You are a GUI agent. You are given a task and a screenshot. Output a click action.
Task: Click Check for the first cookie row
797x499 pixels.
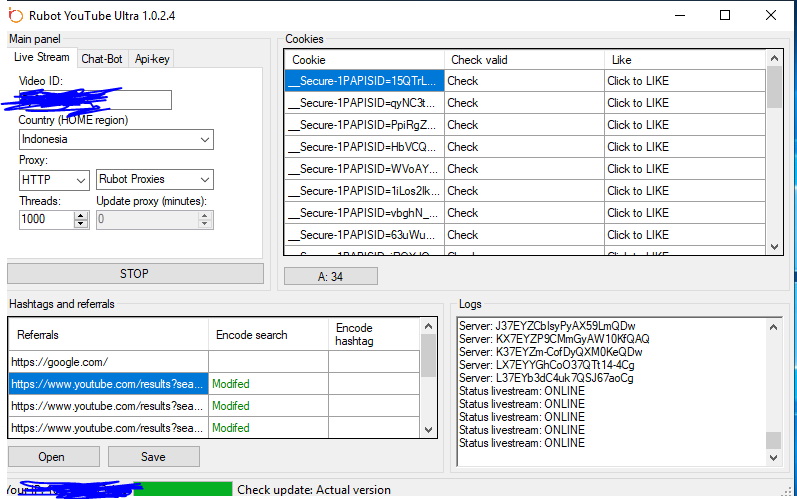pyautogui.click(x=463, y=81)
